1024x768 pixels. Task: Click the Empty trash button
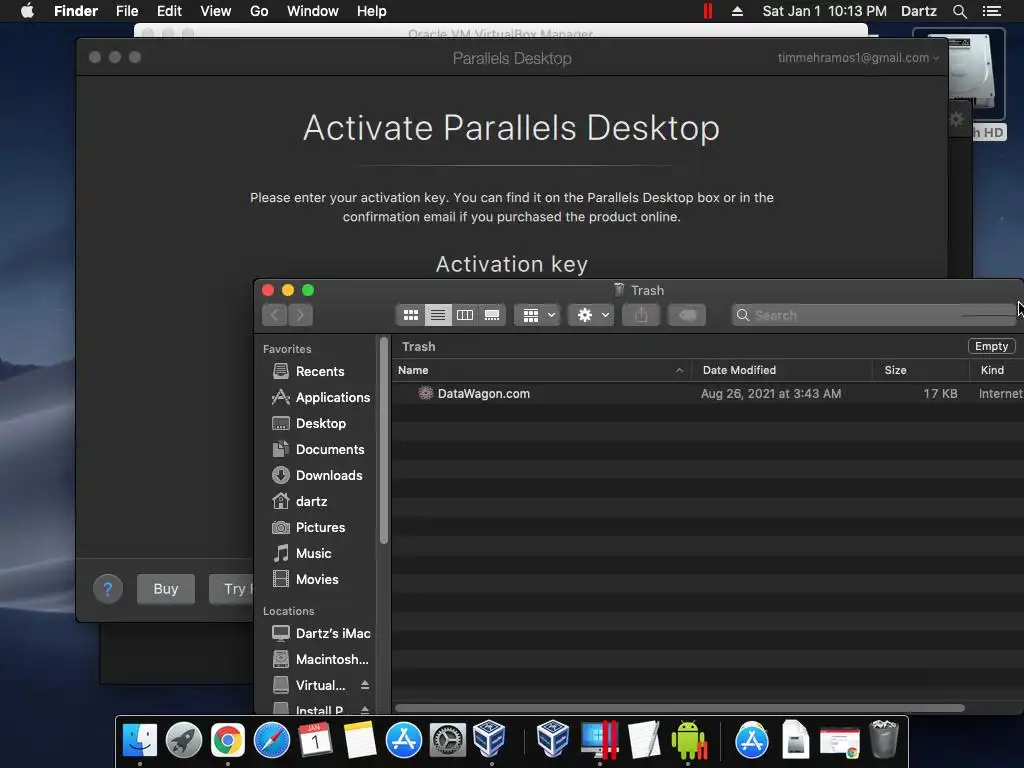coord(991,346)
